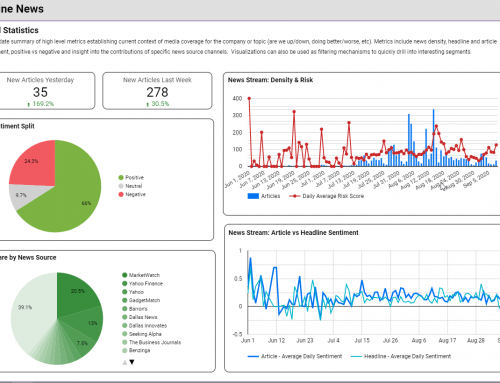Click the 30.5% increase indicator
The height and width of the screenshot is (383, 500).
pos(157,104)
